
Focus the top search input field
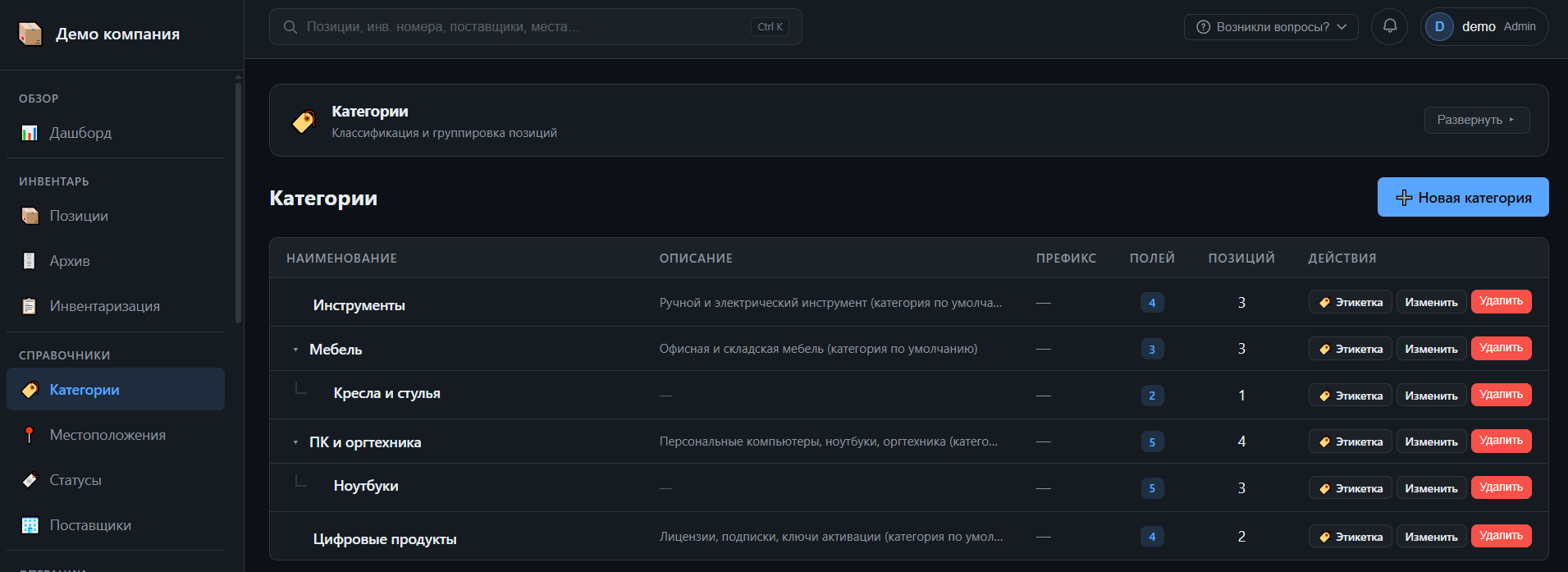(x=535, y=27)
